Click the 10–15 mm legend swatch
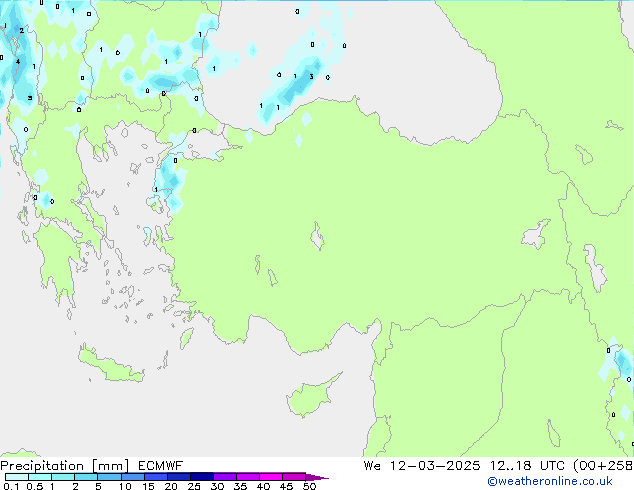 pos(132,477)
